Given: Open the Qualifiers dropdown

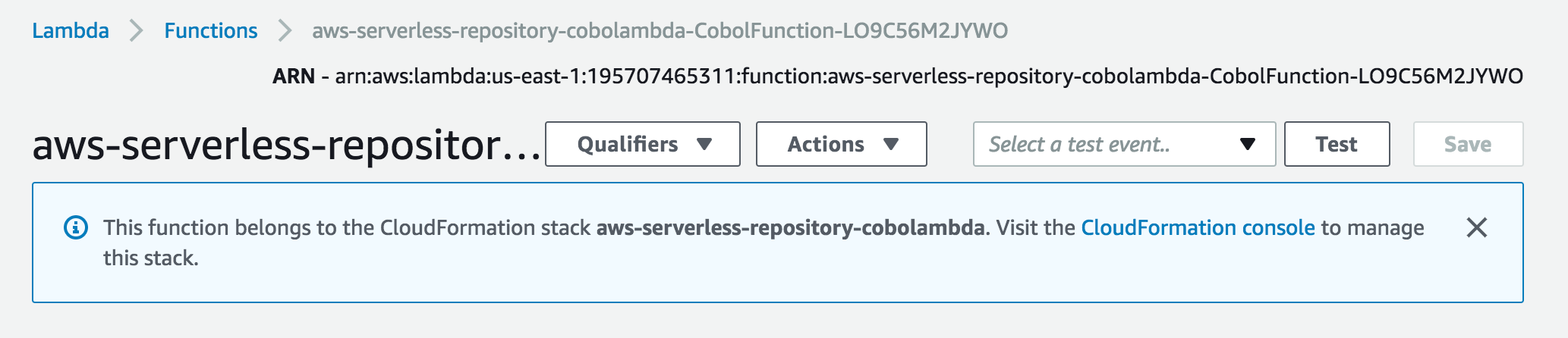Looking at the screenshot, I should point(642,144).
